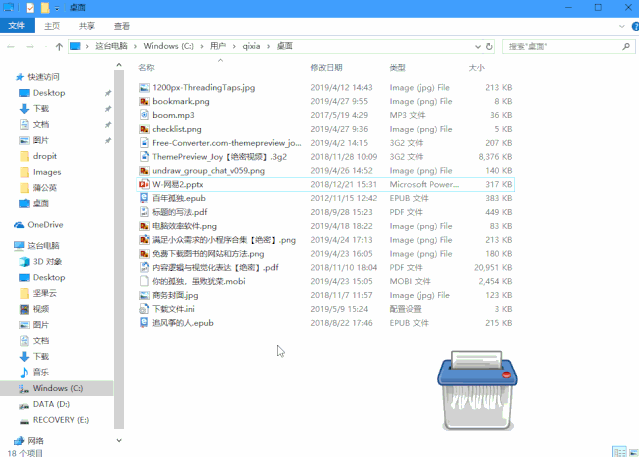639x457 pixels.
Task: Collapse the 快速访问 tree section
Action: pyautogui.click(x=8, y=77)
